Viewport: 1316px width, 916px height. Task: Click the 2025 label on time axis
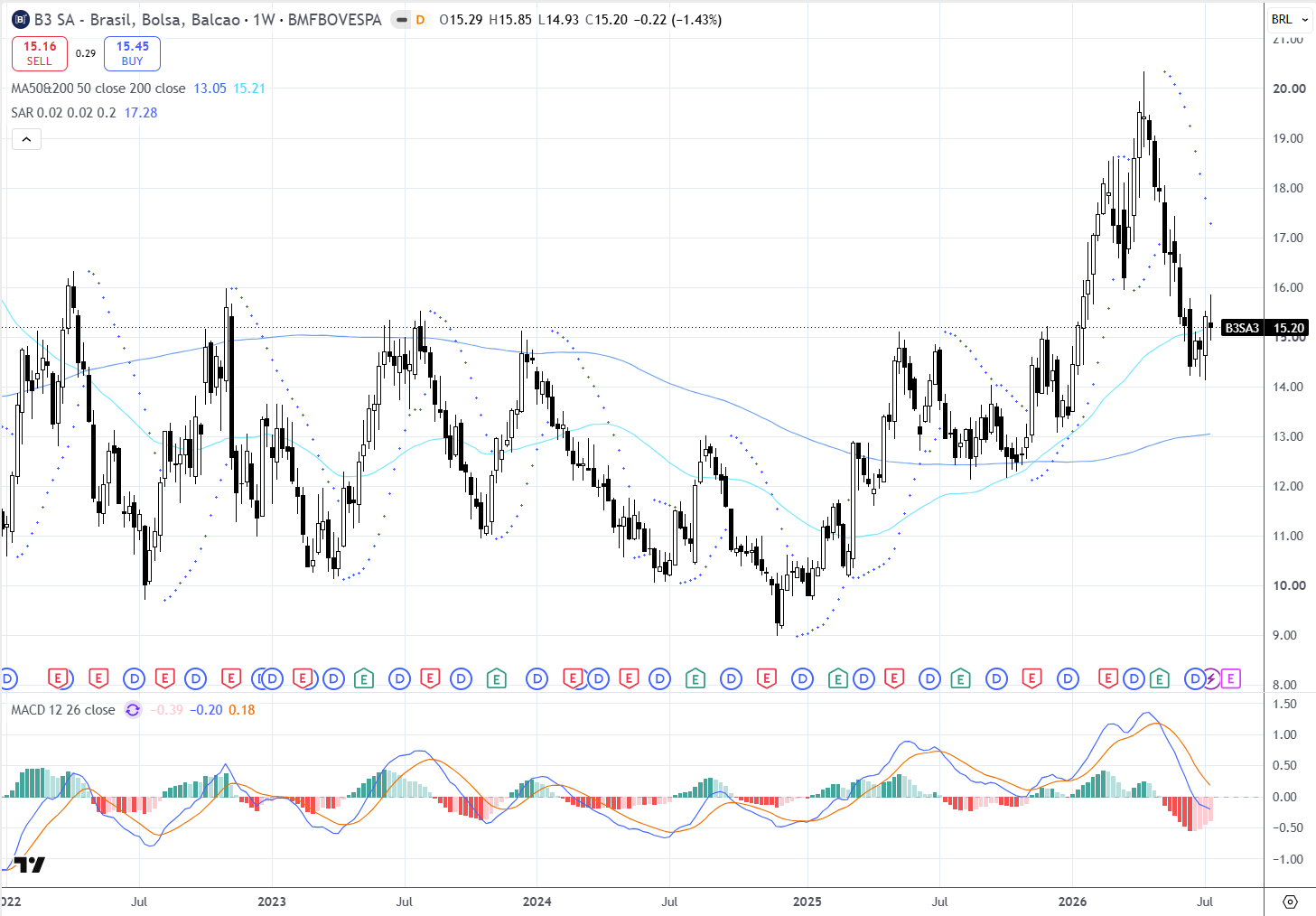(x=807, y=902)
